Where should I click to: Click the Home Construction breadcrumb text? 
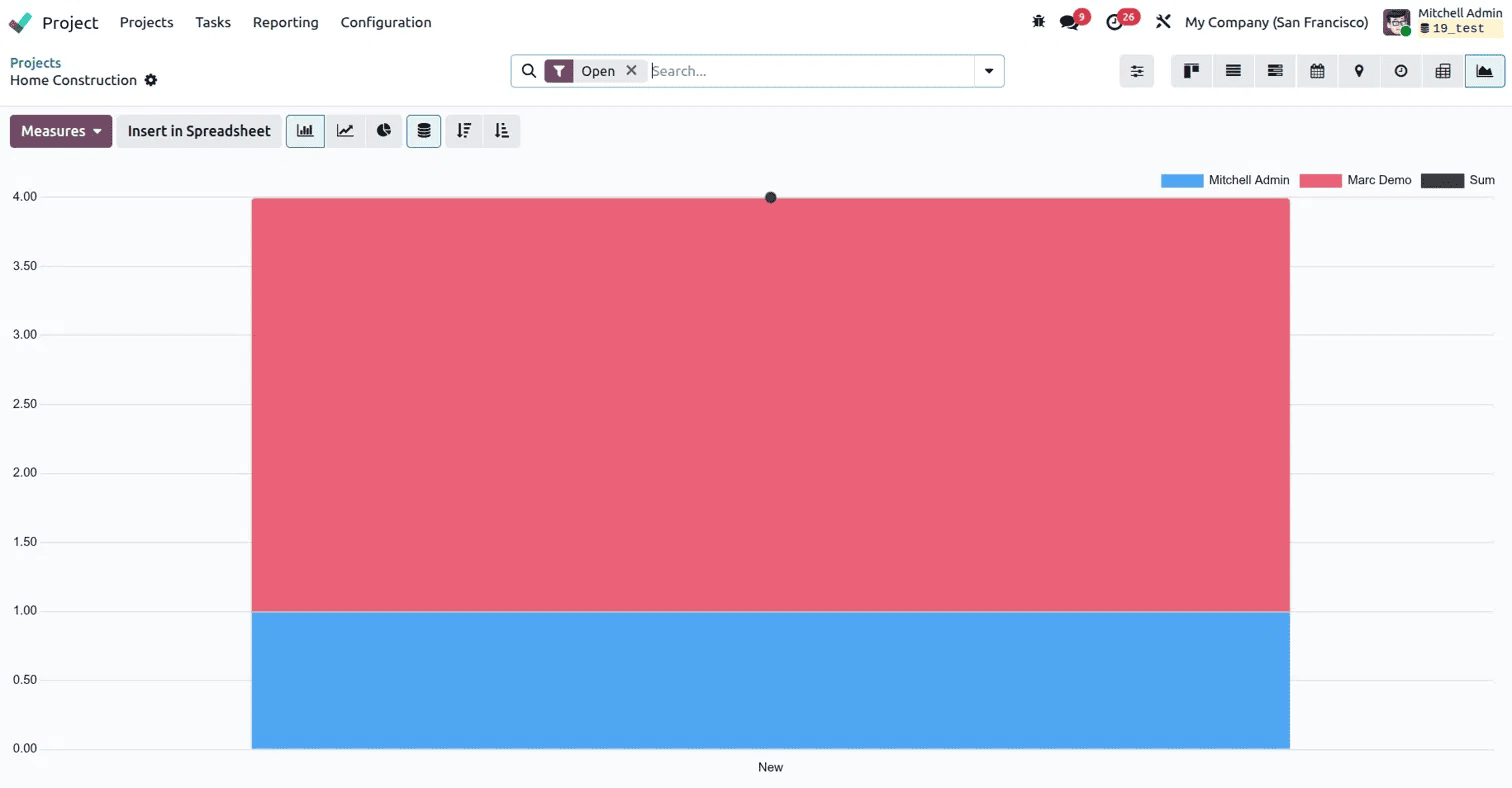(x=73, y=80)
